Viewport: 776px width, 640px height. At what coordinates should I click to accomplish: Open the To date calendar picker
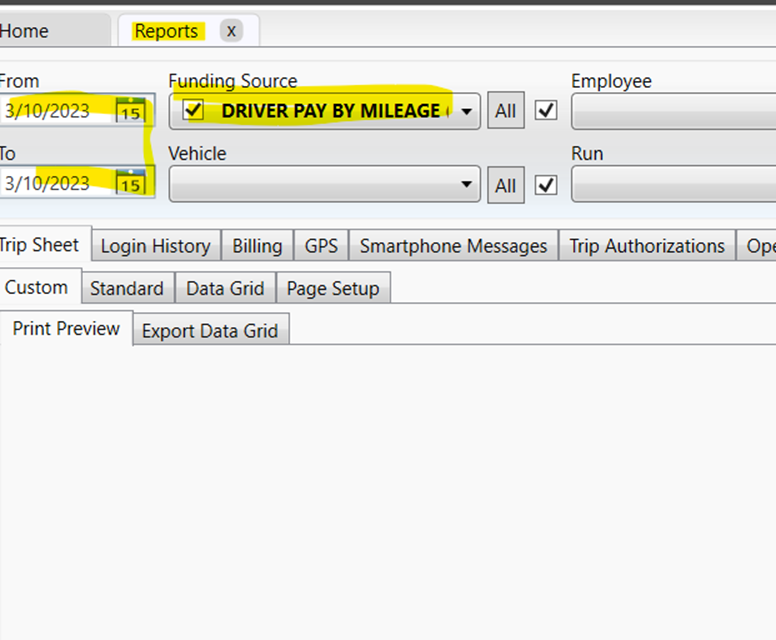pyautogui.click(x=131, y=182)
